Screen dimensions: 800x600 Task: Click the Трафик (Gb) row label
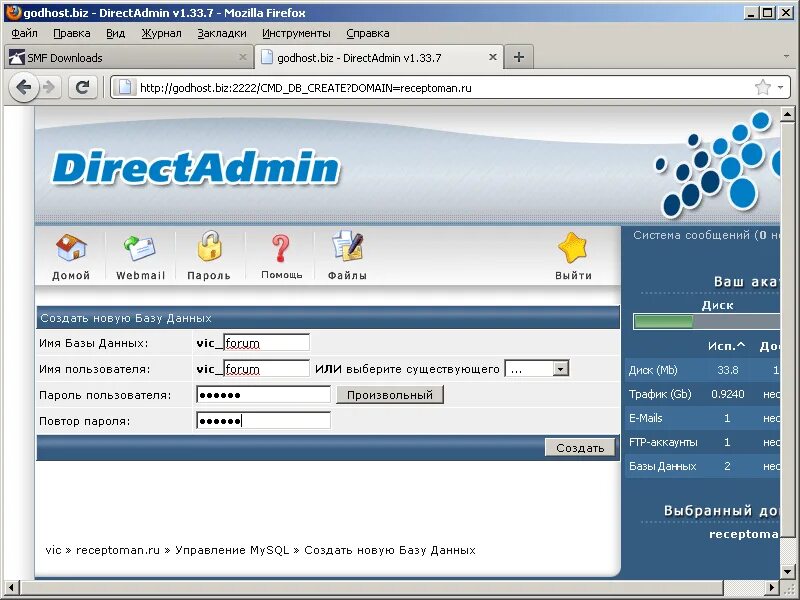(660, 394)
